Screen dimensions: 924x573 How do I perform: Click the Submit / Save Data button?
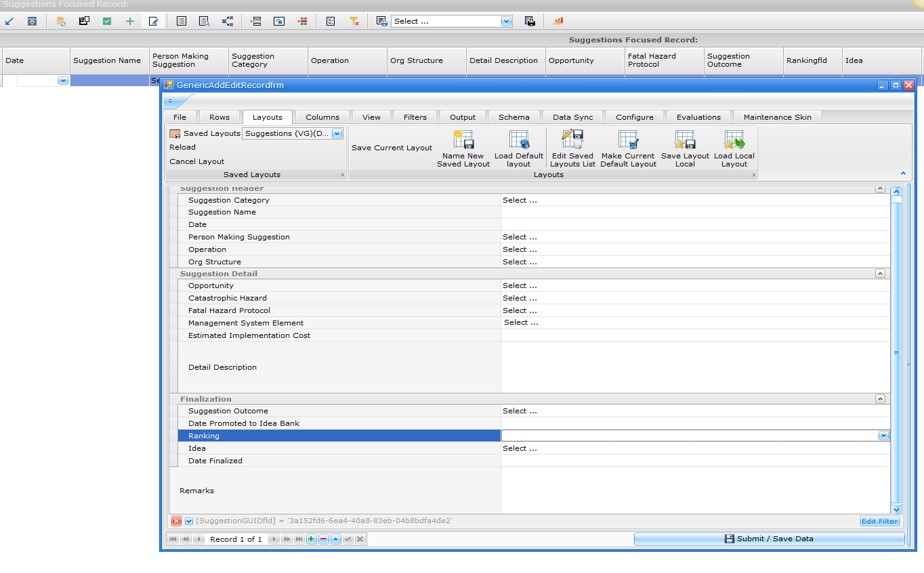tap(769, 539)
